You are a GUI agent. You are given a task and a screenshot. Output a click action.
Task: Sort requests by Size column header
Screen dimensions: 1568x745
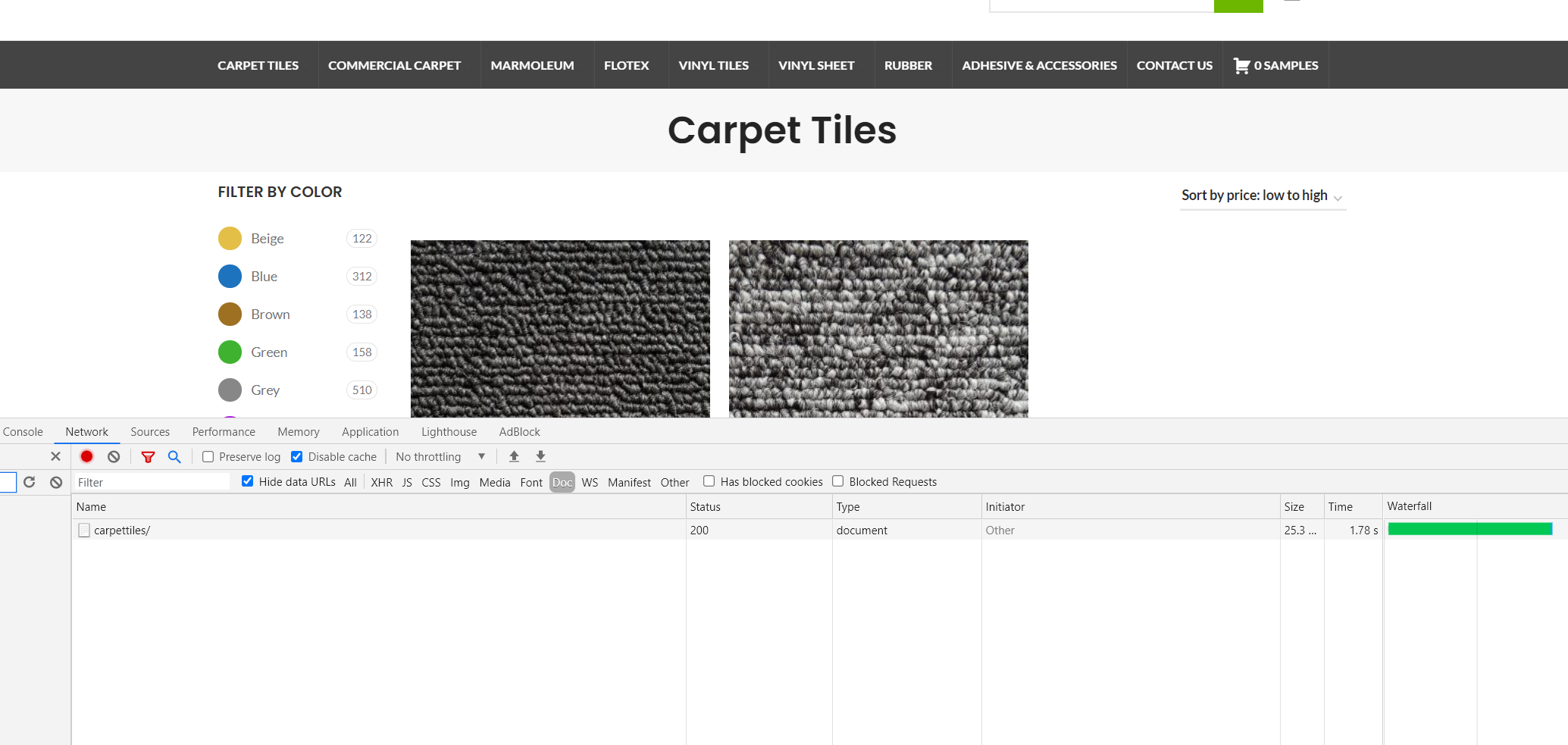[1301, 506]
